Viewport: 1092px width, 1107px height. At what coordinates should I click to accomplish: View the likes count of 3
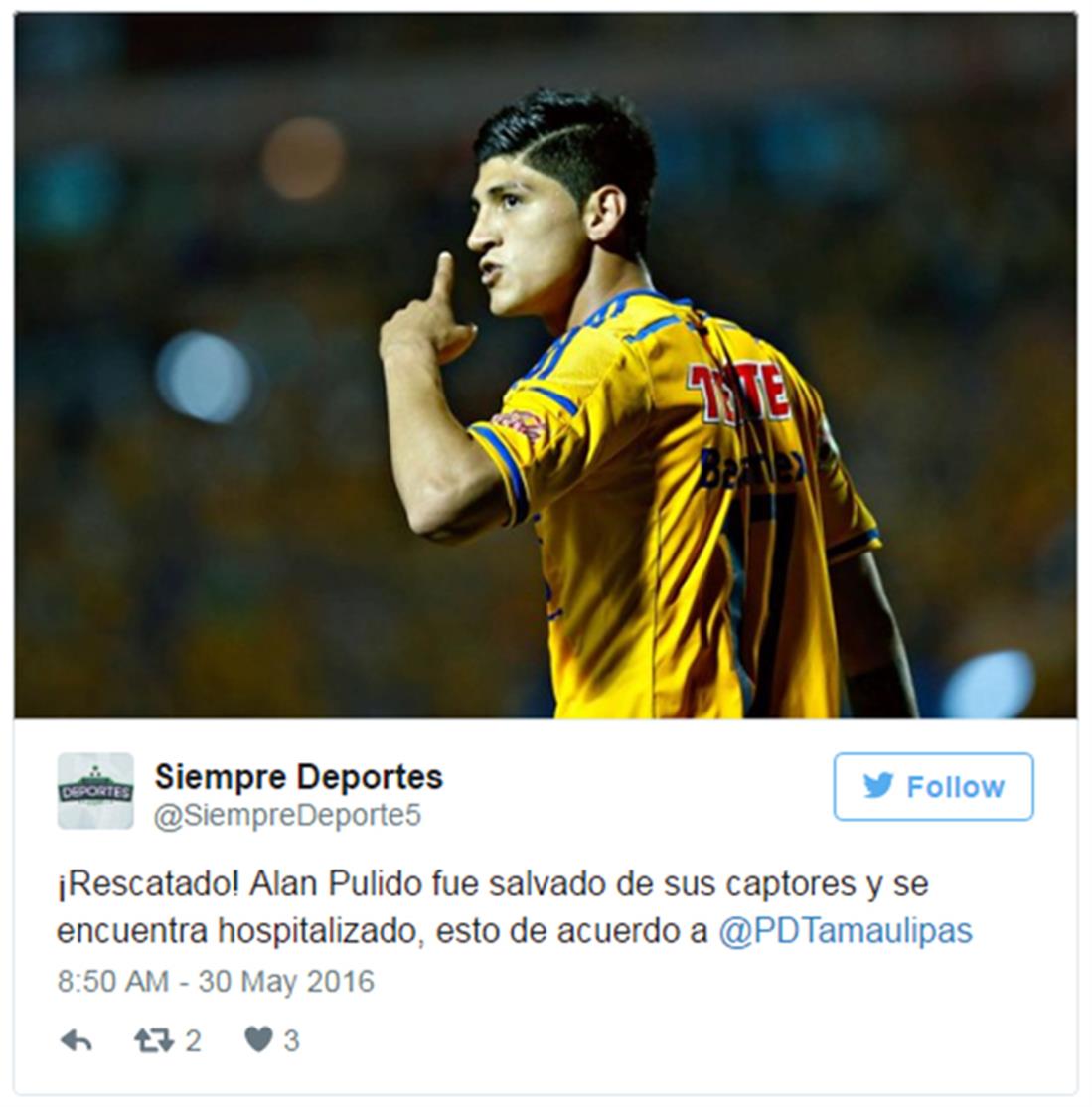[x=291, y=1040]
